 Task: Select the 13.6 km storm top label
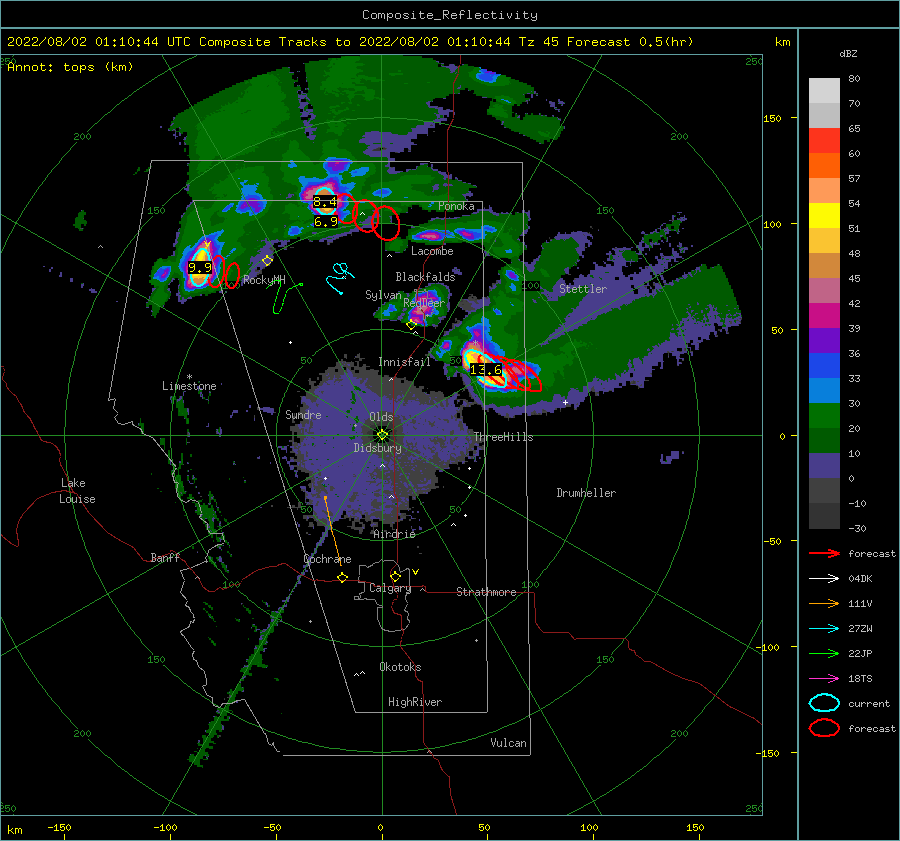(x=486, y=370)
